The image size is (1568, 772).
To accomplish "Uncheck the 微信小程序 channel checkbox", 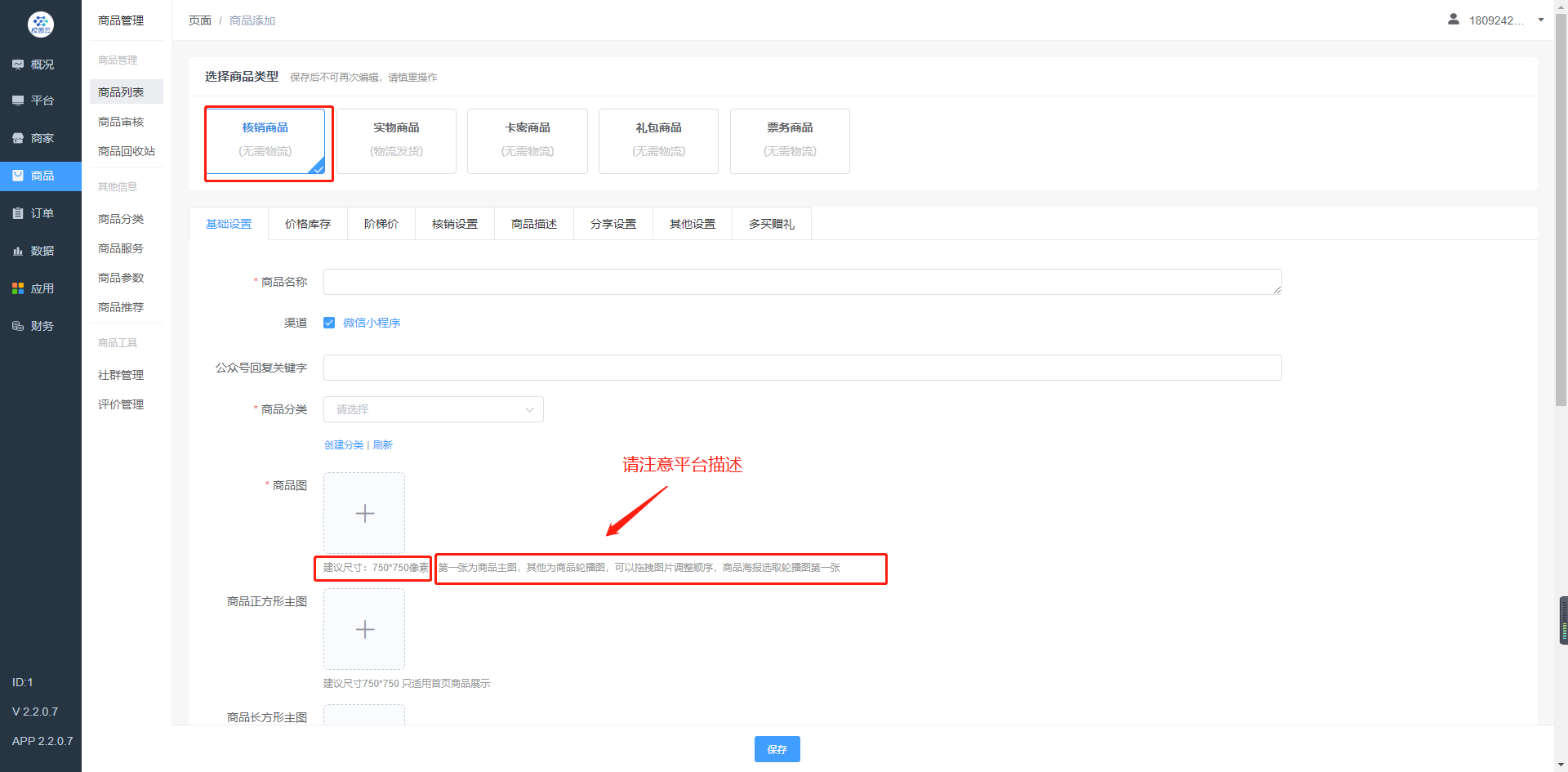I will pyautogui.click(x=329, y=323).
